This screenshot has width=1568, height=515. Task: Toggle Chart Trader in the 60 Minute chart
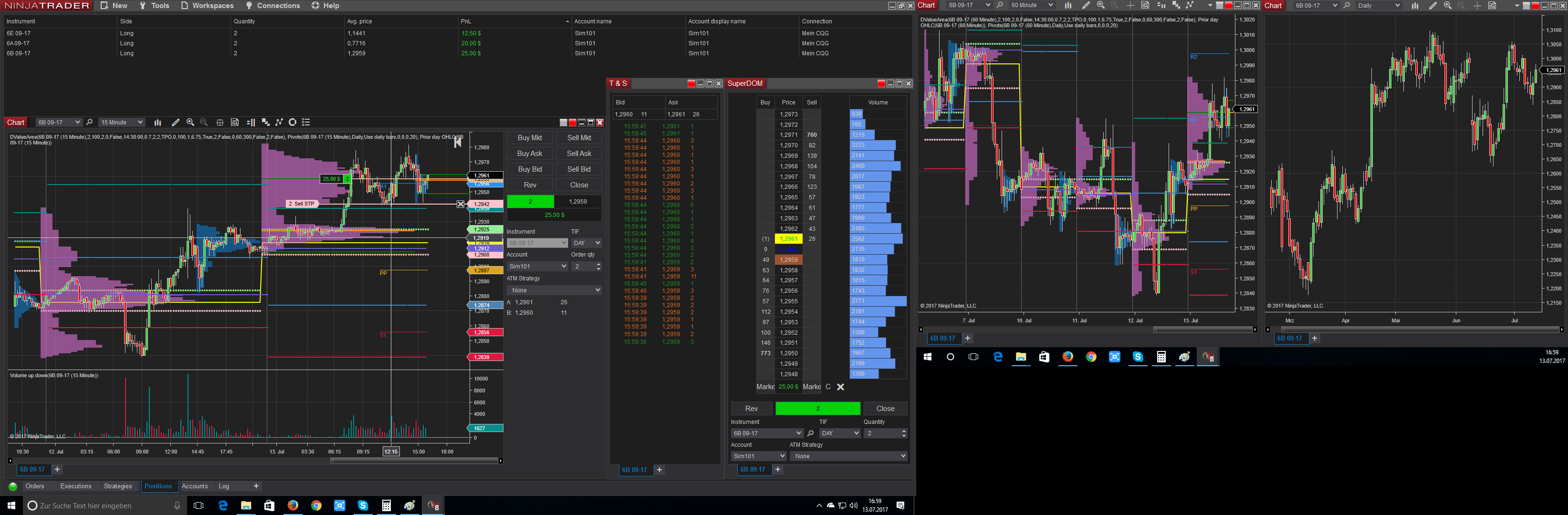coord(1161,5)
